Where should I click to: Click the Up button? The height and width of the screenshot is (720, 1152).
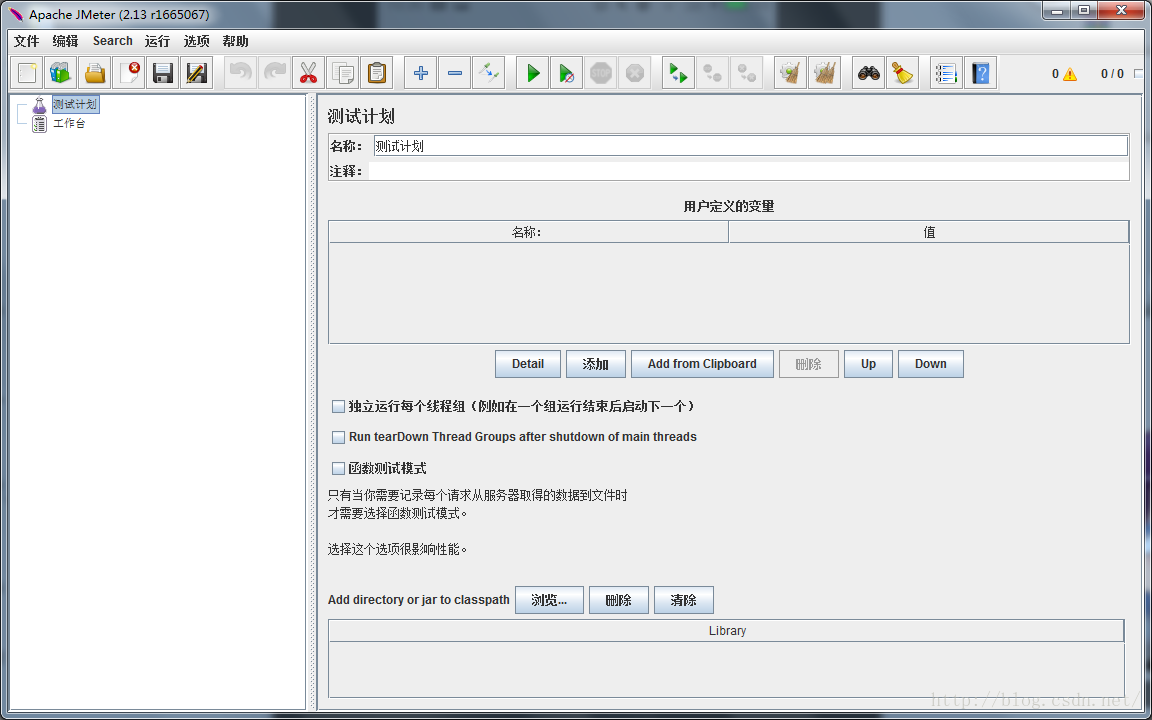[x=868, y=364]
